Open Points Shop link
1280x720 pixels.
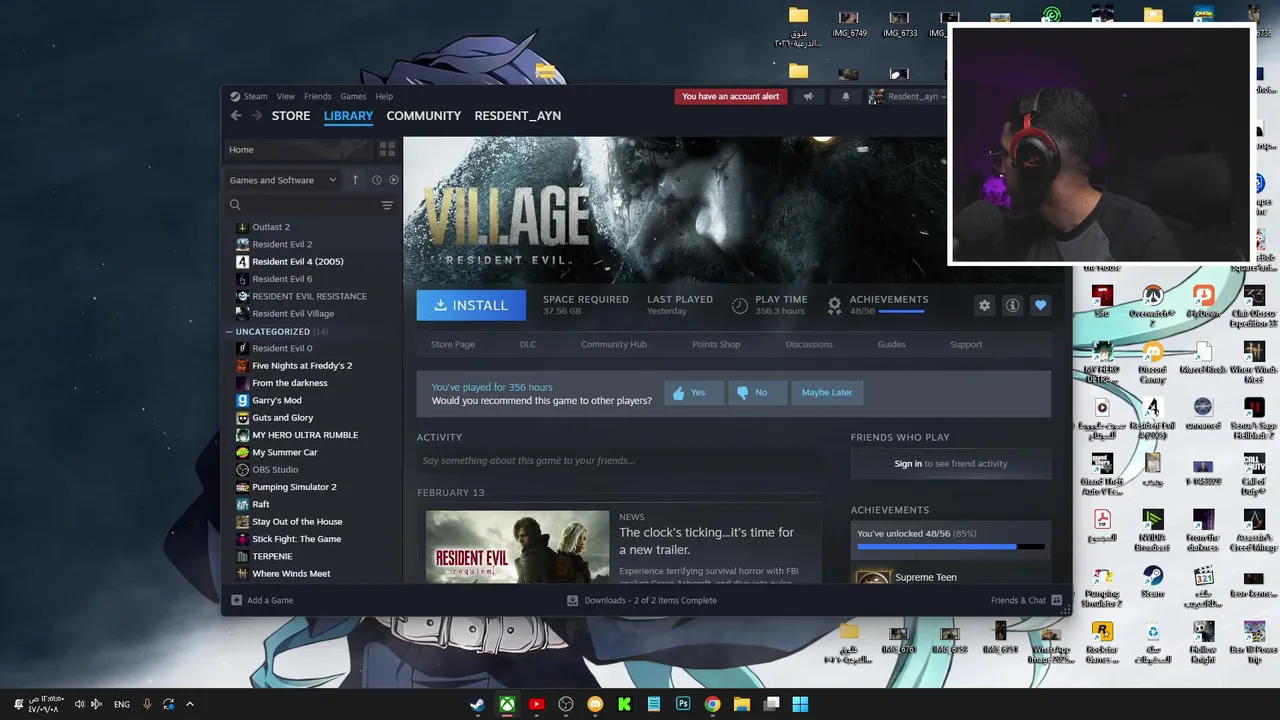[716, 344]
